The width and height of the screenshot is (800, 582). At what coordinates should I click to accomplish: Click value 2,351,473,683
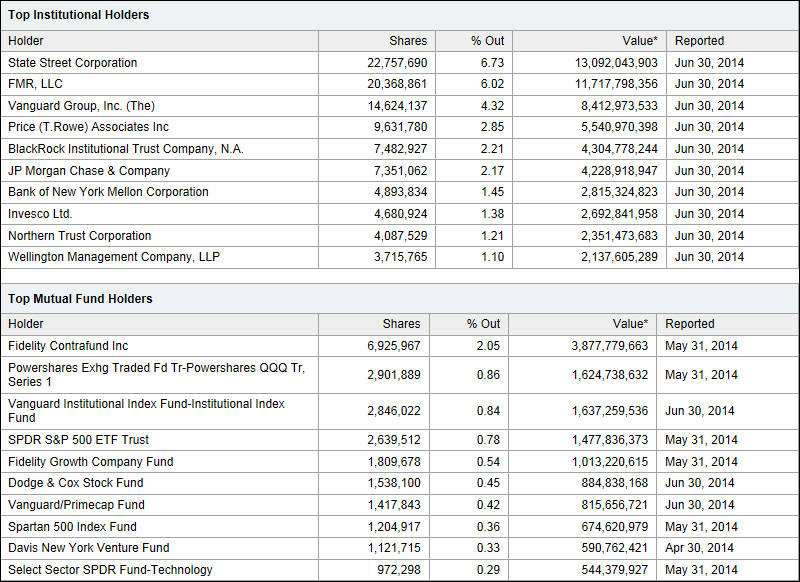619,236
